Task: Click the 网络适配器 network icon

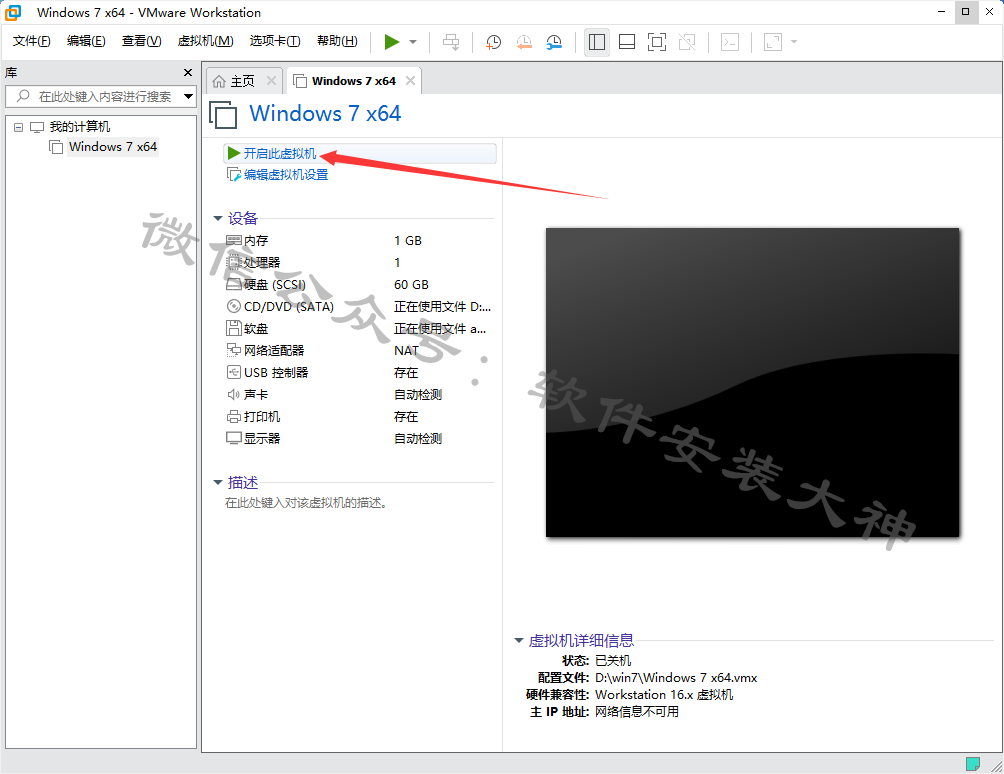Action: coord(234,350)
